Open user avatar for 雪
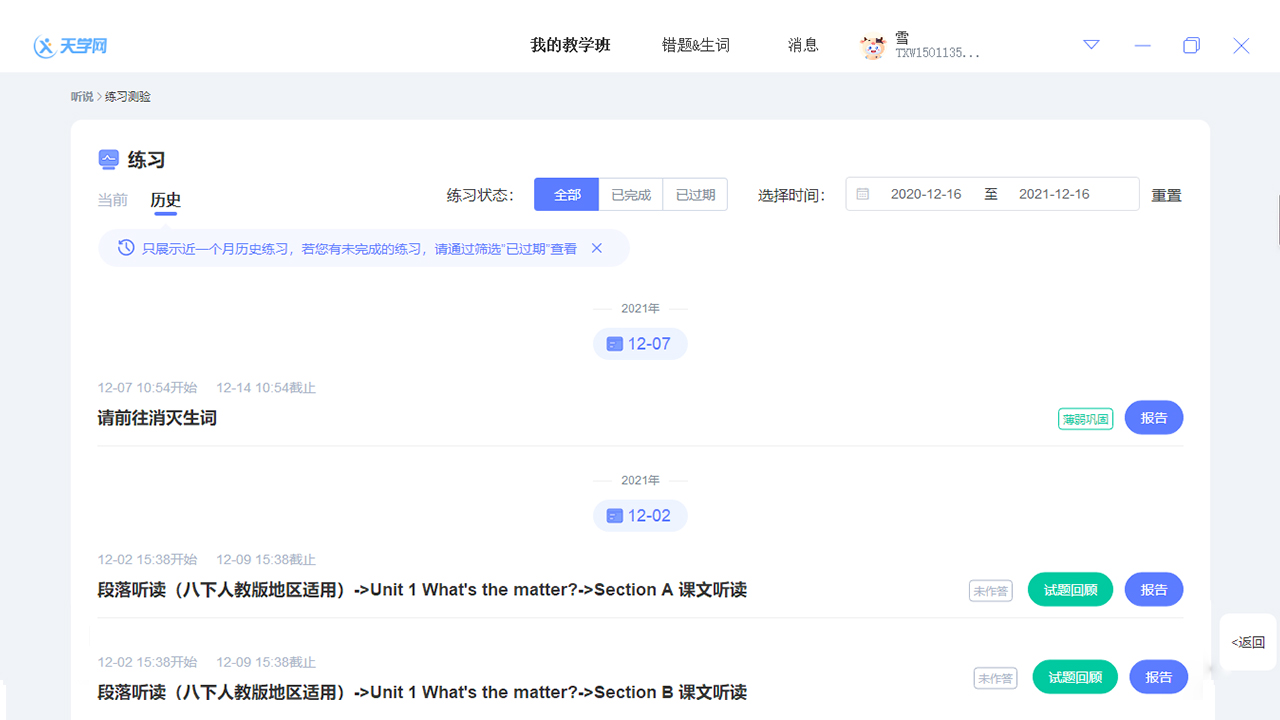The image size is (1280, 720). pos(873,46)
